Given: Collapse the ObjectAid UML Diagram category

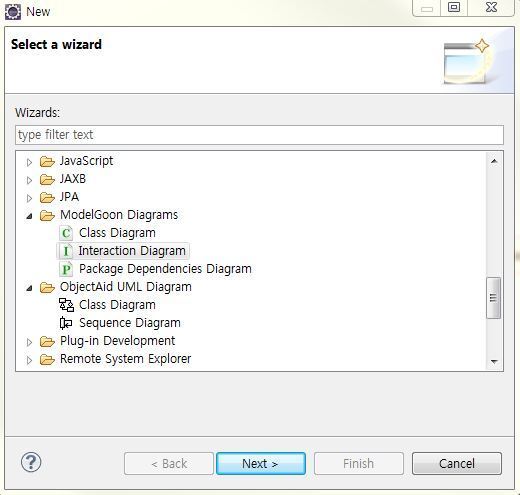Looking at the screenshot, I should coord(29,288).
